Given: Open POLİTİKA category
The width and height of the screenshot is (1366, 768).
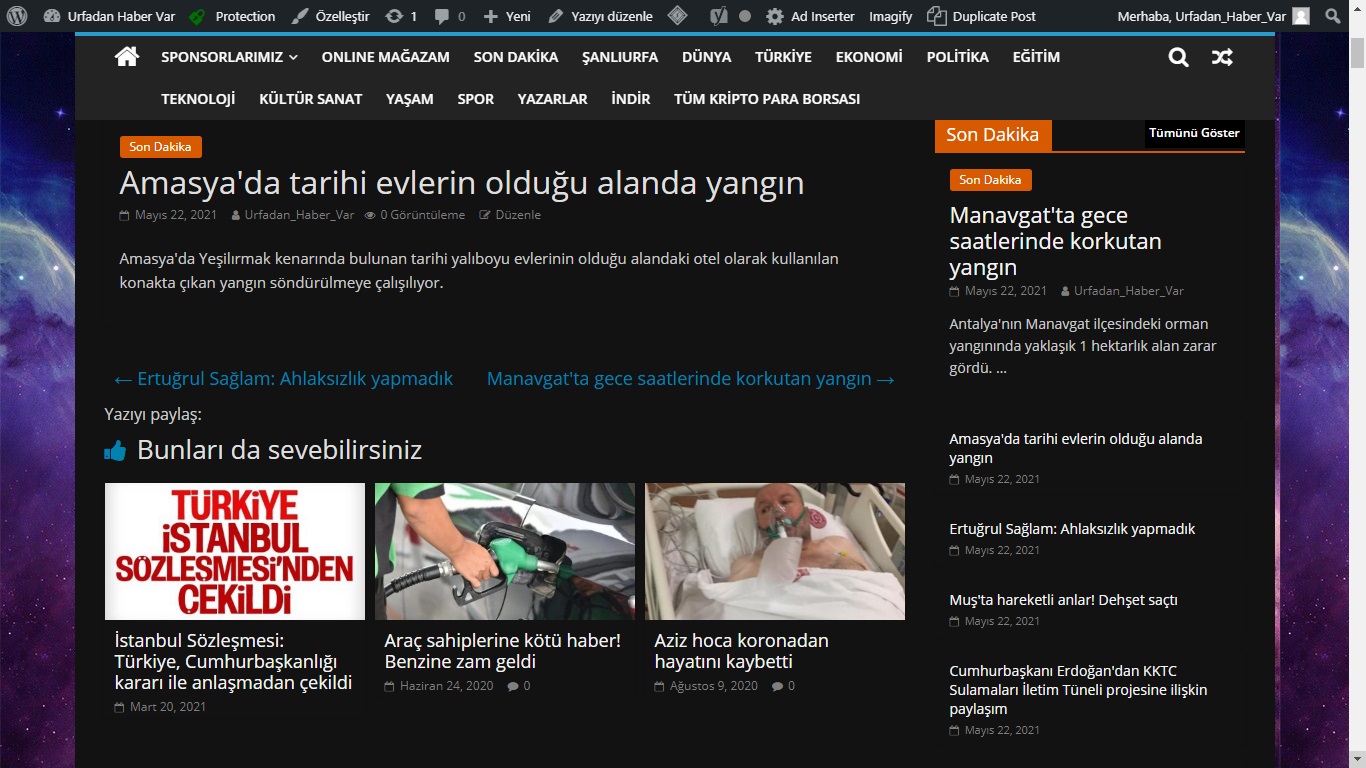Looking at the screenshot, I should click(957, 57).
